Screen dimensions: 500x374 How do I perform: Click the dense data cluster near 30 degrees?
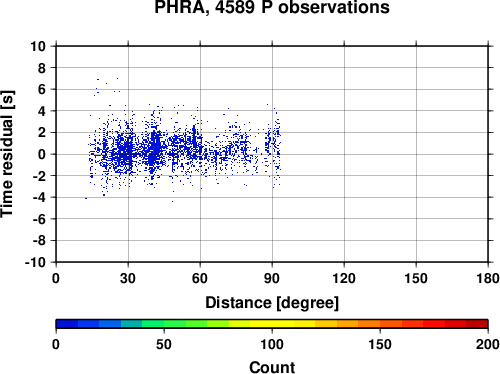point(127,153)
